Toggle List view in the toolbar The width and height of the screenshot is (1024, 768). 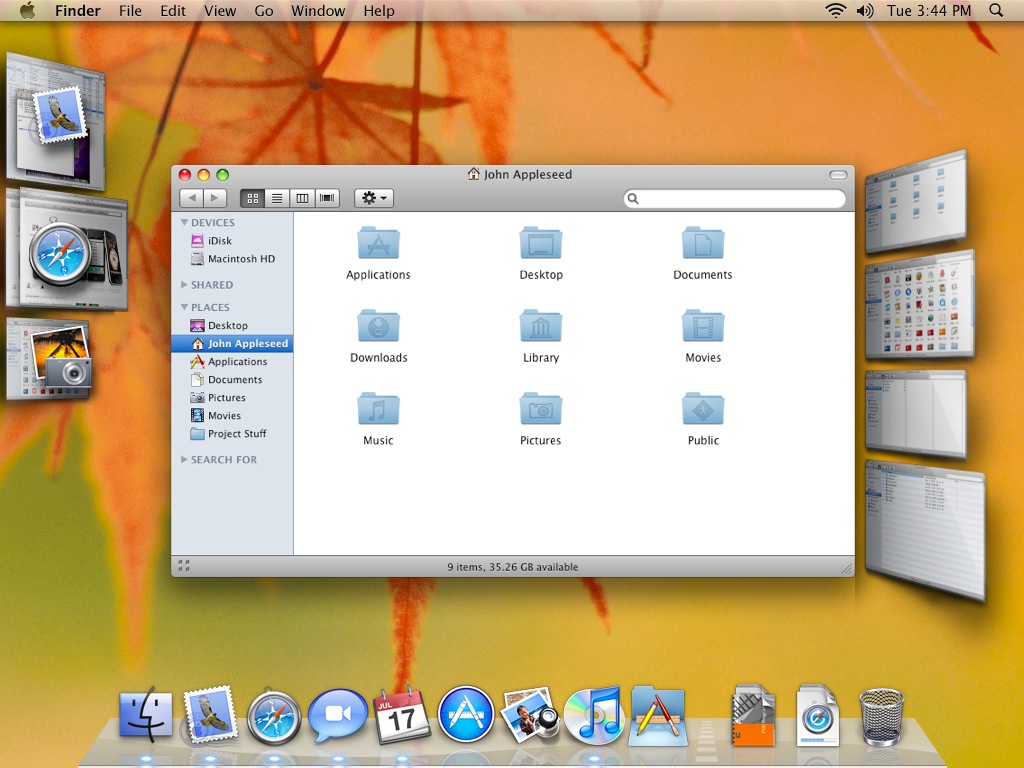tap(279, 197)
